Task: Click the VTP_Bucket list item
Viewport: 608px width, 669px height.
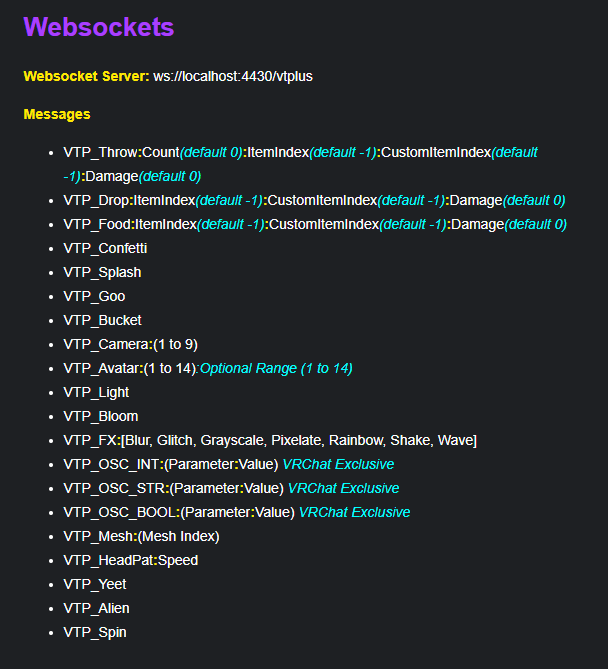Action: click(102, 320)
